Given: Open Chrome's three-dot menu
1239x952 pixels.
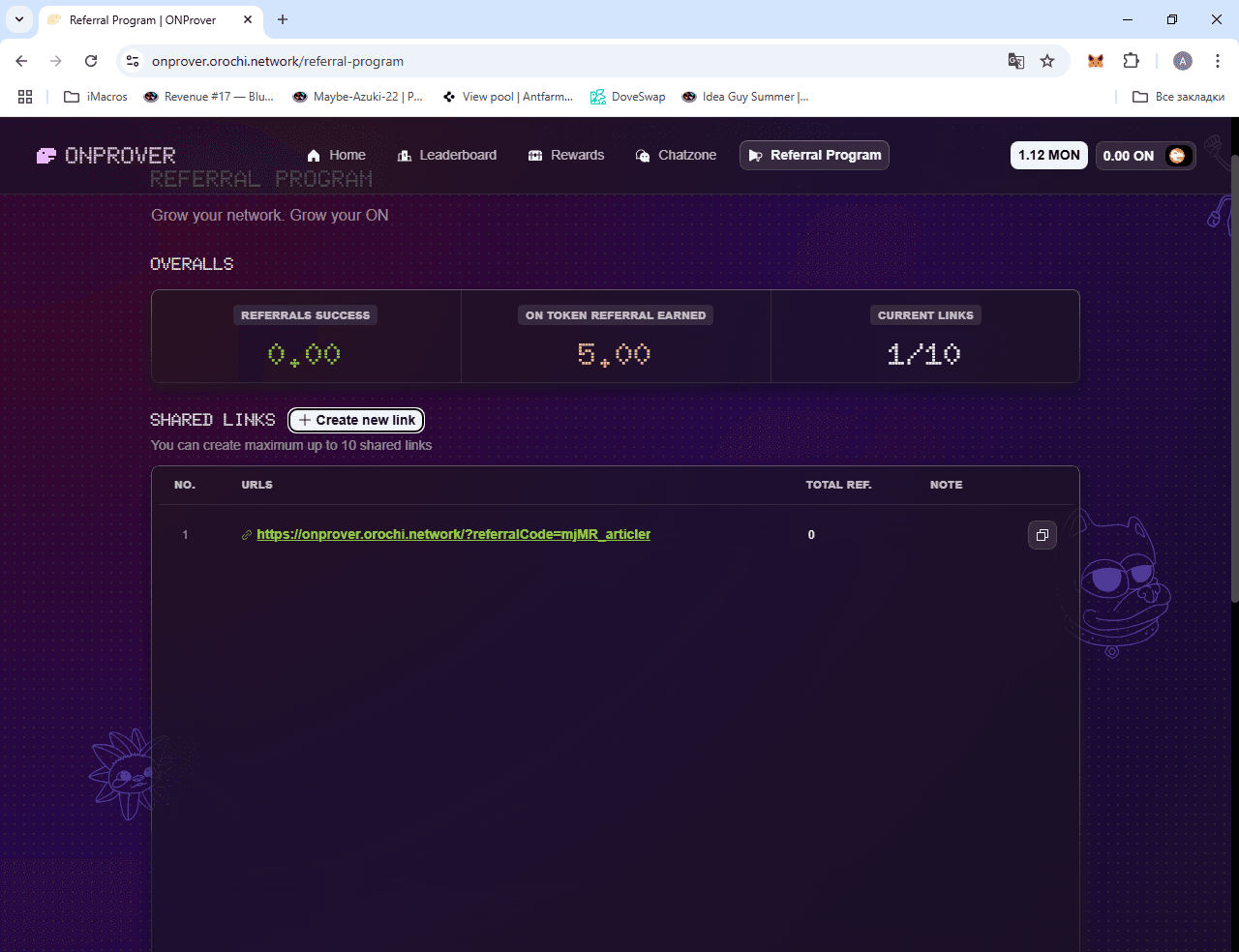Looking at the screenshot, I should pos(1218,61).
